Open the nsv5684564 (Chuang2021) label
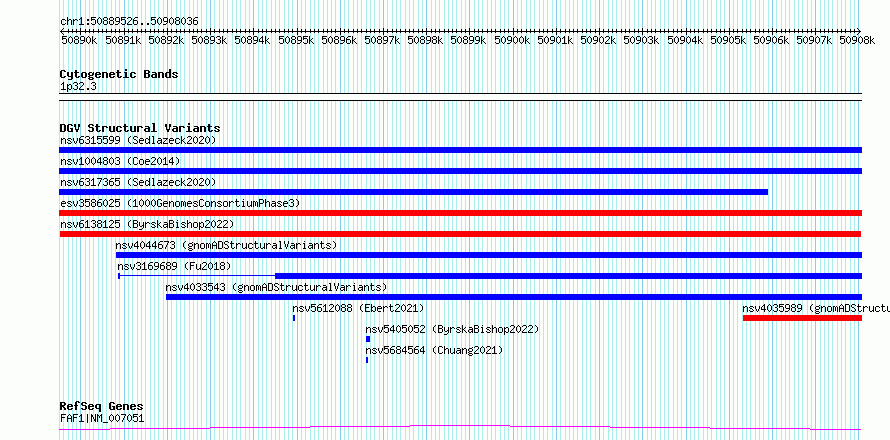Image resolution: width=890 pixels, height=440 pixels. click(434, 350)
